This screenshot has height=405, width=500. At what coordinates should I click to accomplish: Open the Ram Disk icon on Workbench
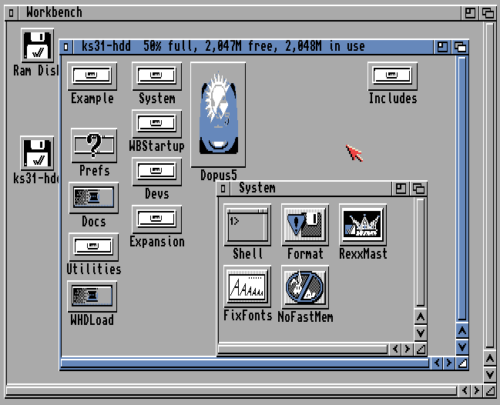click(37, 45)
